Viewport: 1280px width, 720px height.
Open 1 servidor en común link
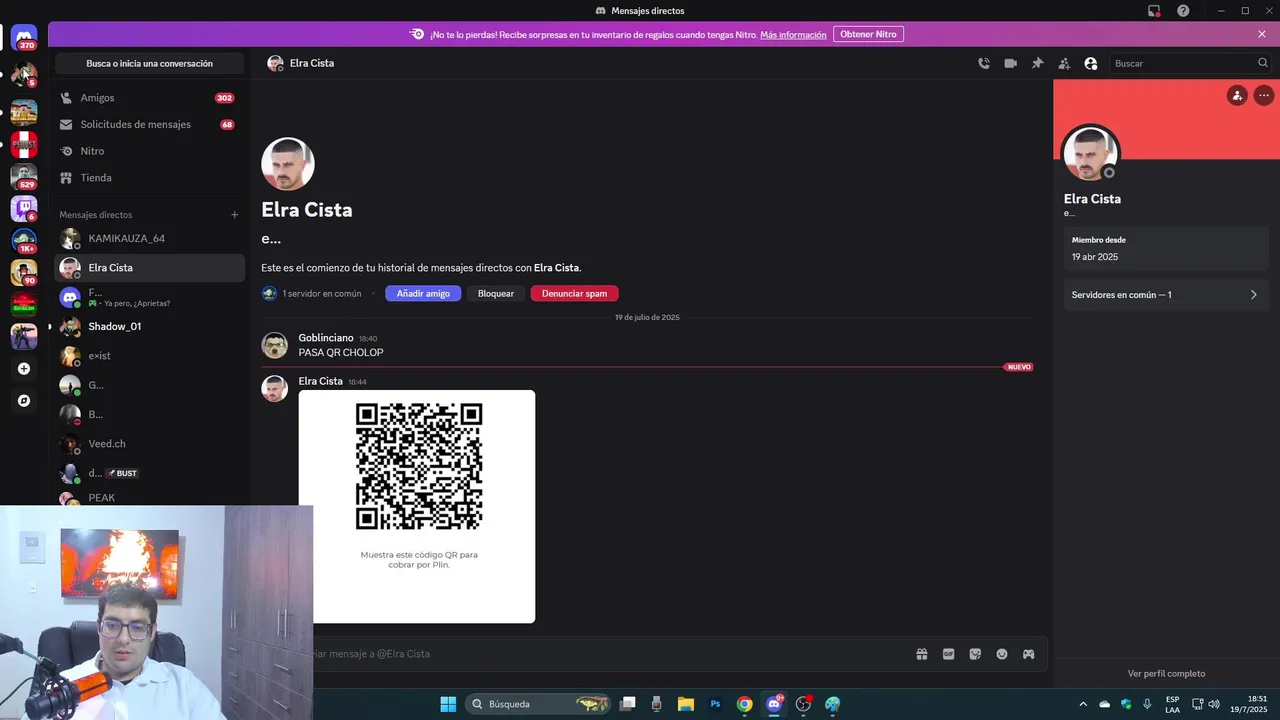click(x=322, y=294)
